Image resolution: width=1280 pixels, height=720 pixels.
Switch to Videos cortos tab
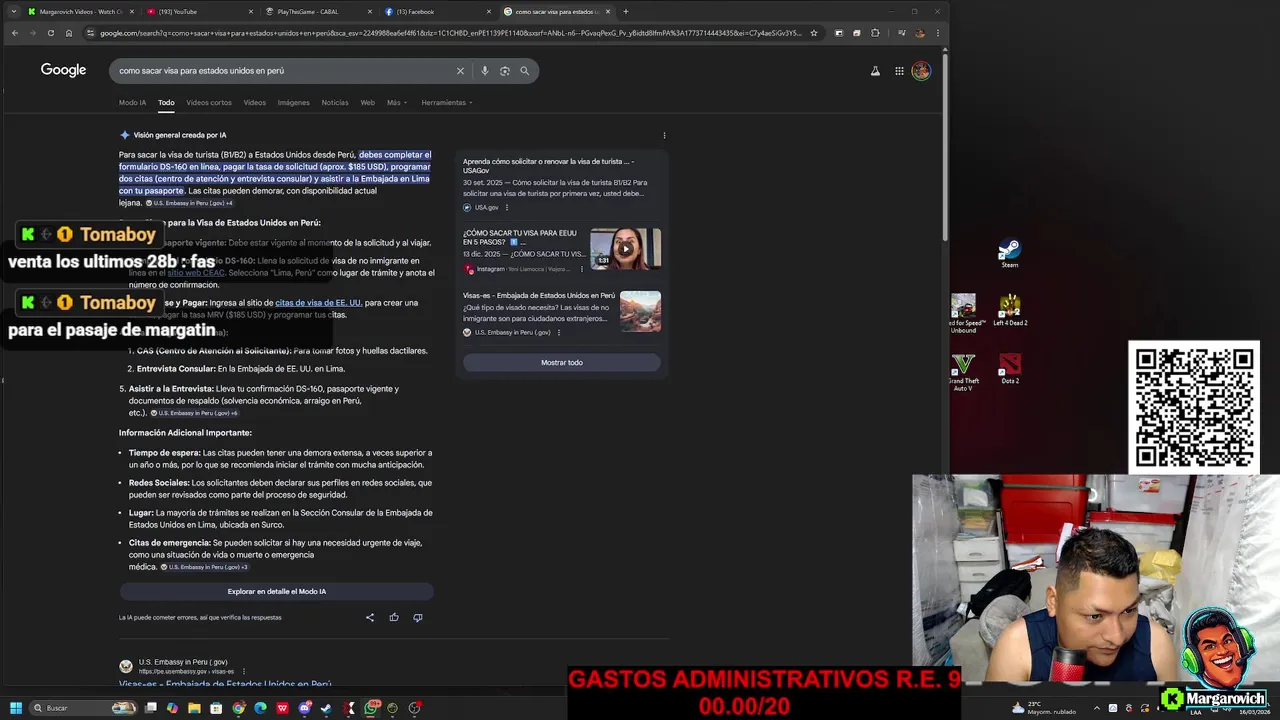209,103
